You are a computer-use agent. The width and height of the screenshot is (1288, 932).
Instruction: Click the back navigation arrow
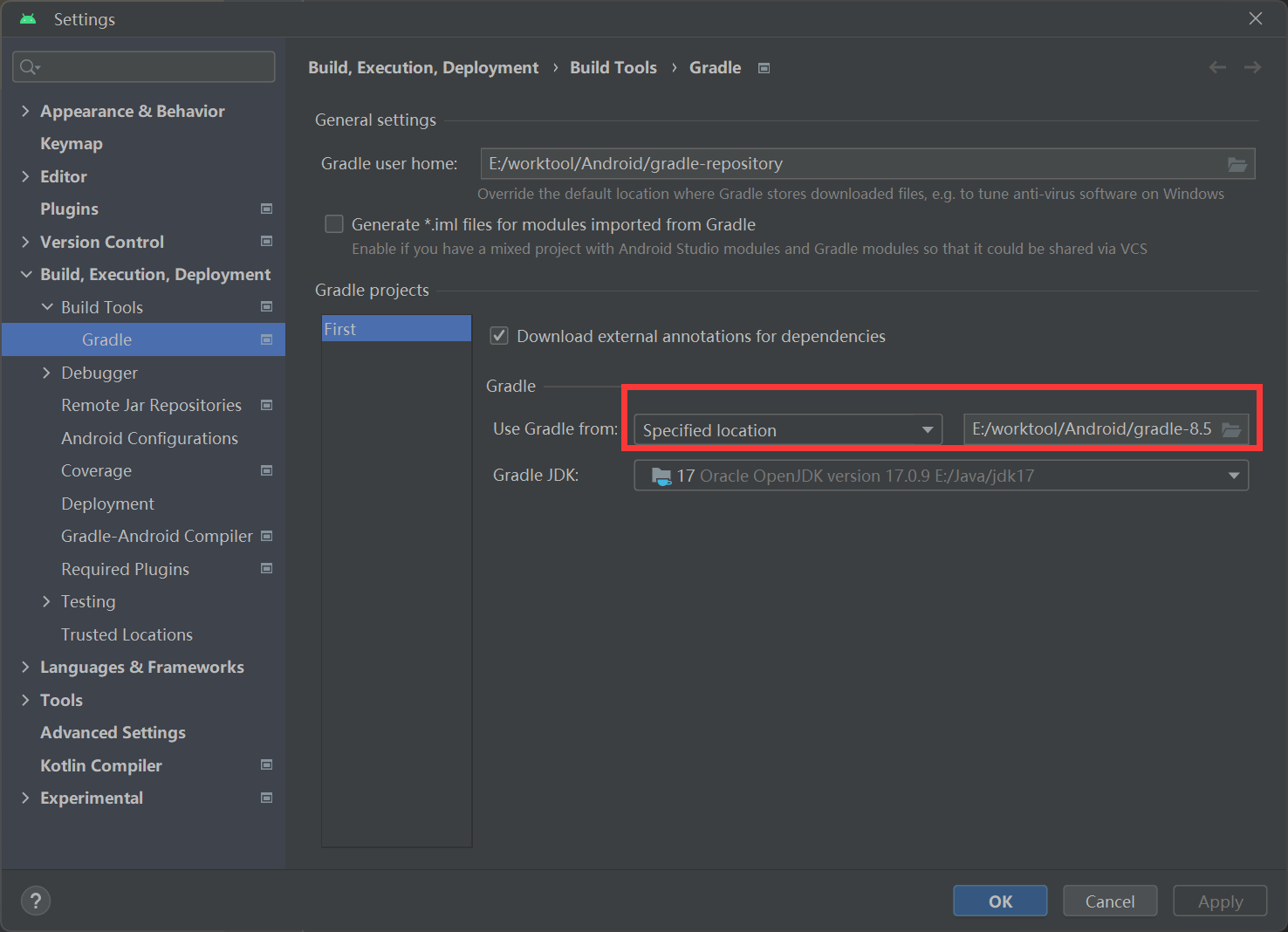click(1217, 67)
